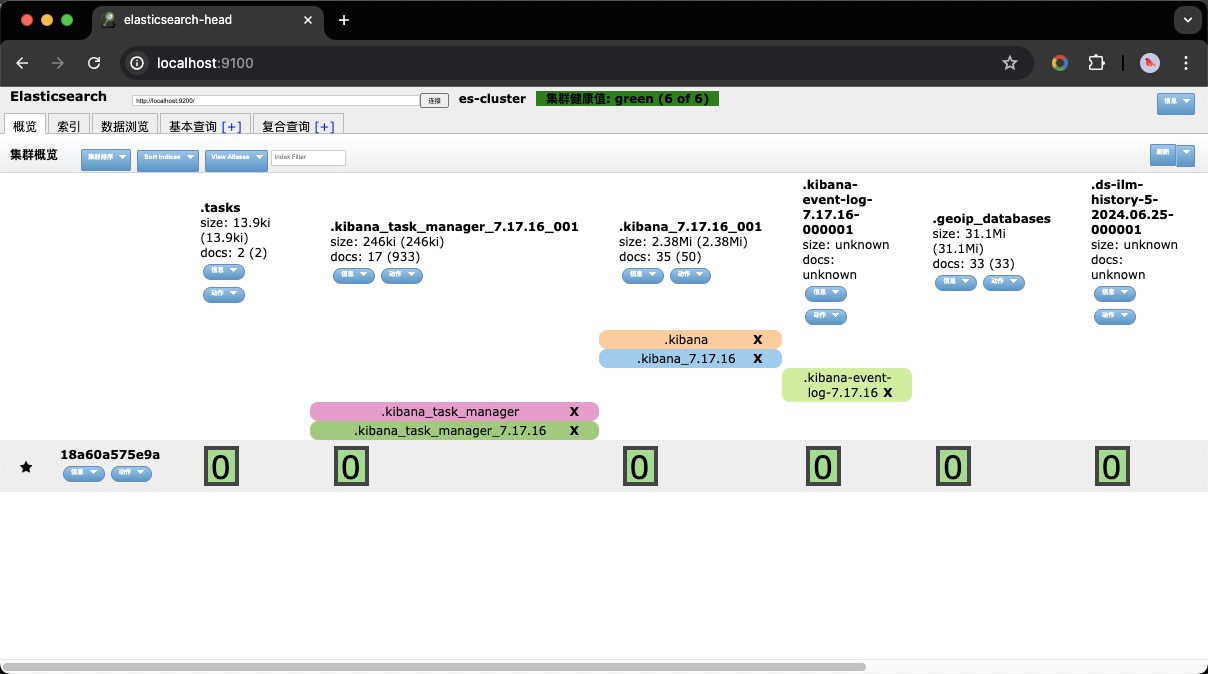Open the Sort Indices dropdown
This screenshot has height=674, width=1208.
click(x=167, y=158)
